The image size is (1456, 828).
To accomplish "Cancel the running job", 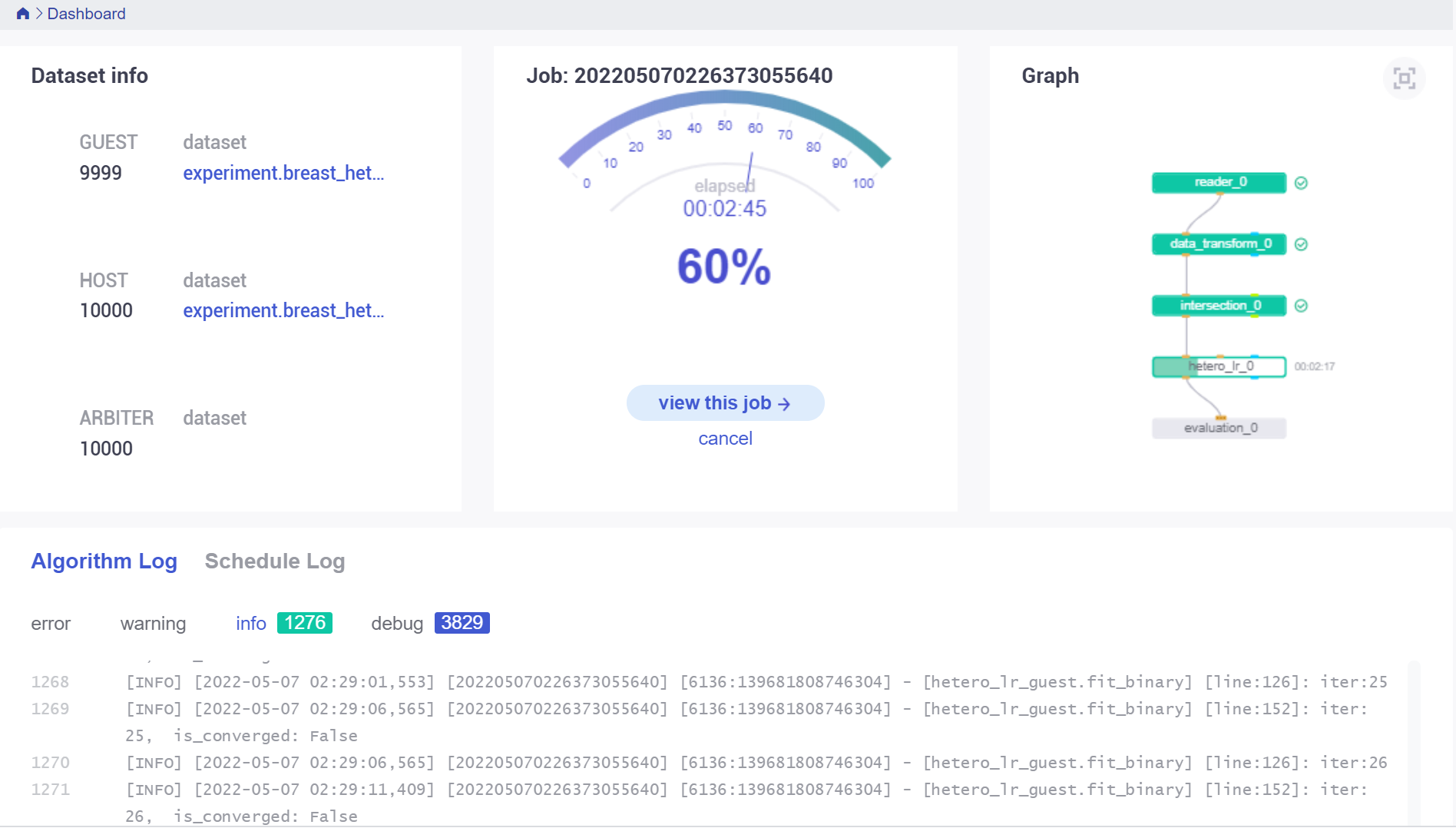I will click(725, 439).
